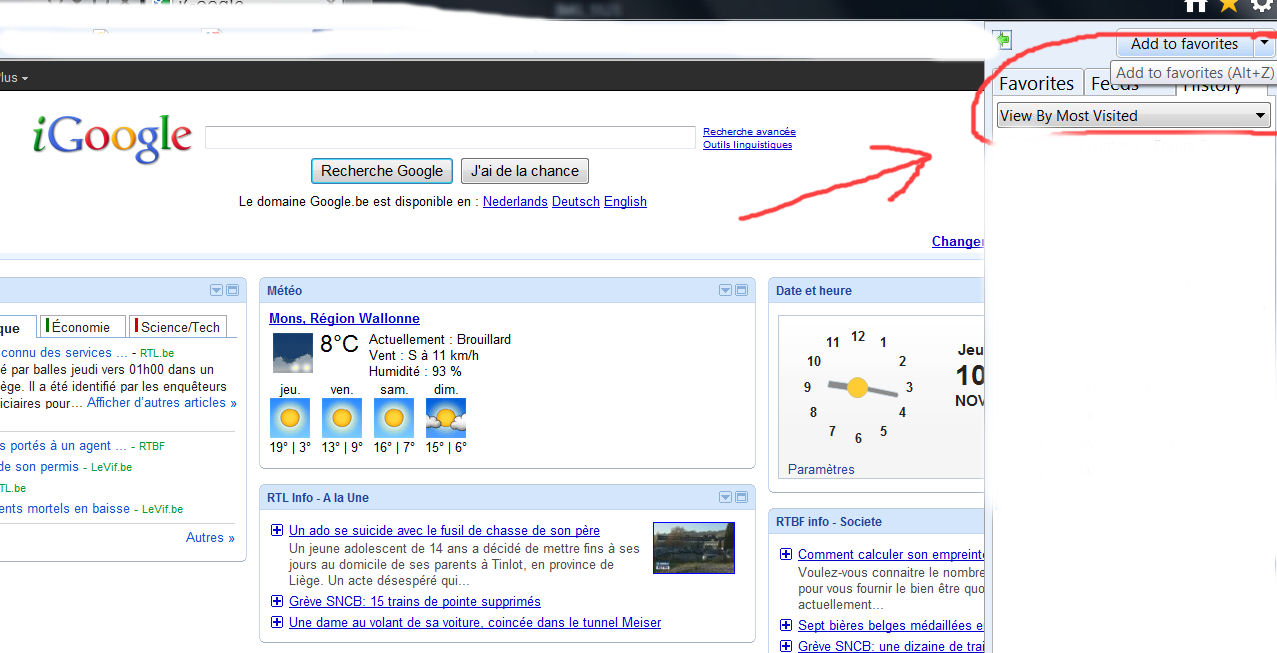Click the RTL Info story thumbnail image
Viewport: 1277px width, 653px height.
coord(694,548)
